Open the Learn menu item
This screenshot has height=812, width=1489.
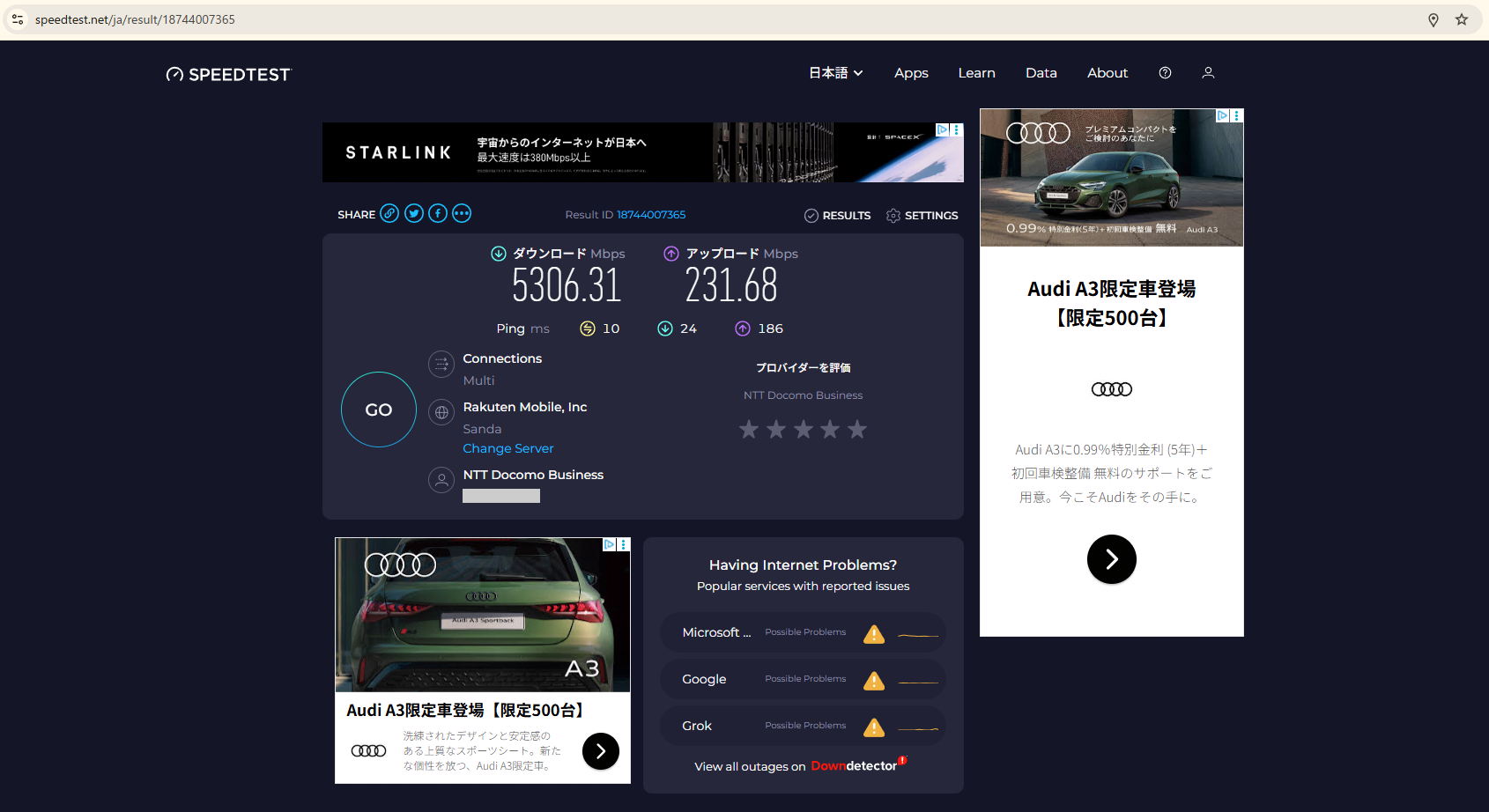click(x=976, y=73)
